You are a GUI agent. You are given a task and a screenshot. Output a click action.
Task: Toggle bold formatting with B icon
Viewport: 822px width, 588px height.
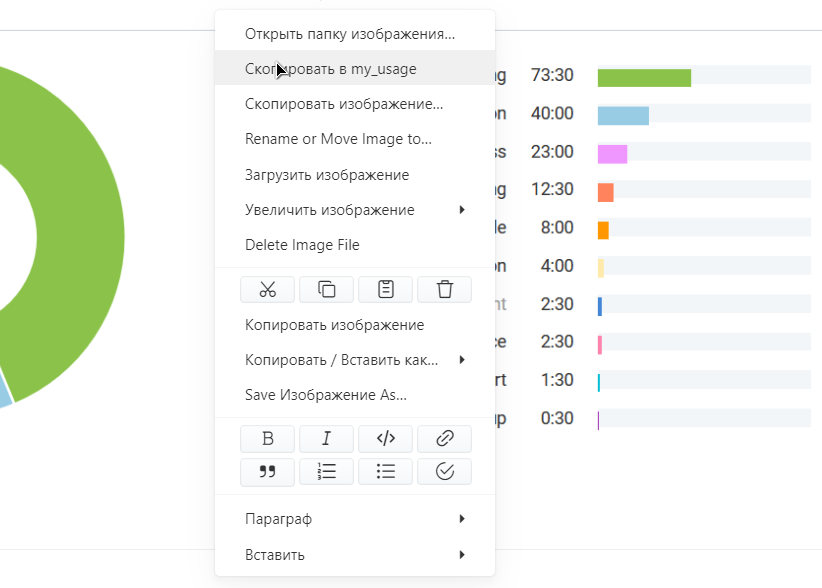[267, 439]
